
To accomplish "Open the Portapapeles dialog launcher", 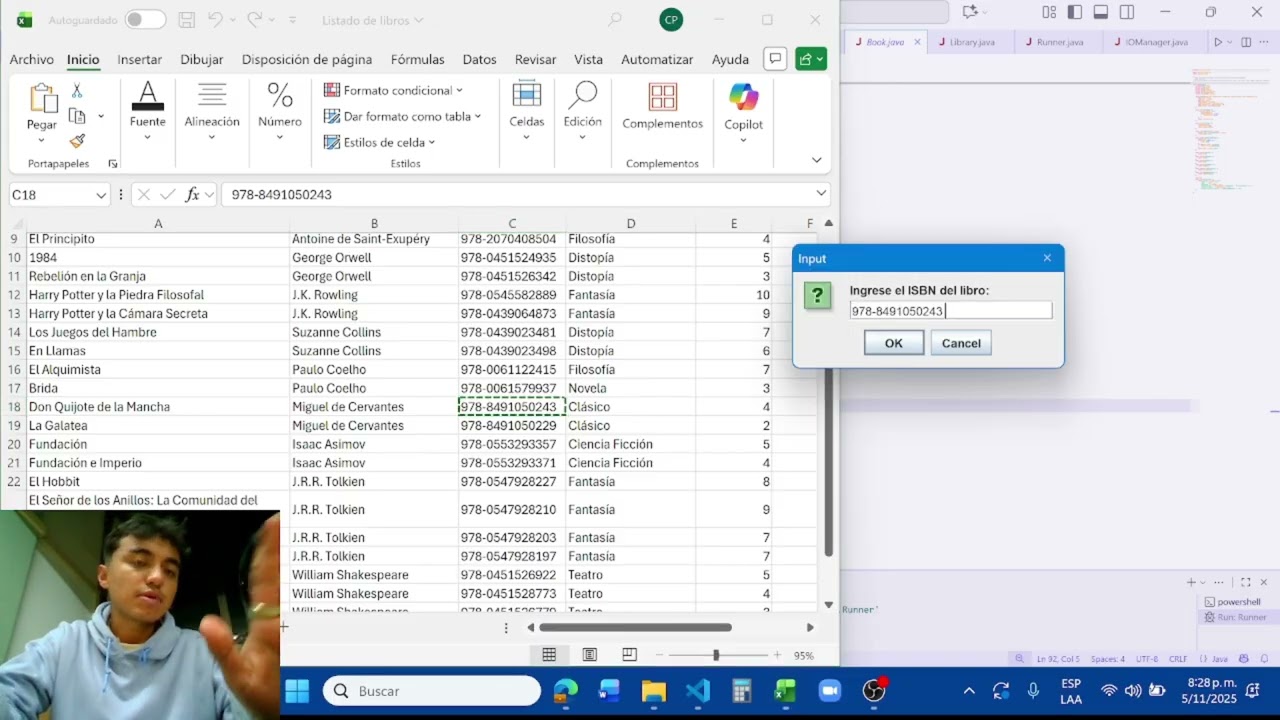I will [x=113, y=163].
